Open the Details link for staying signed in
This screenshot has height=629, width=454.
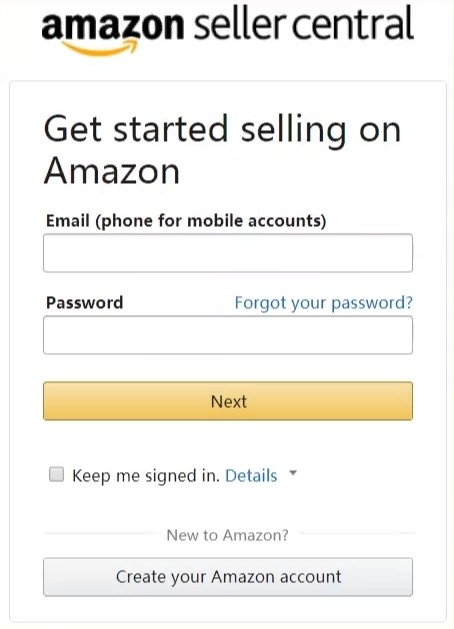tap(251, 476)
